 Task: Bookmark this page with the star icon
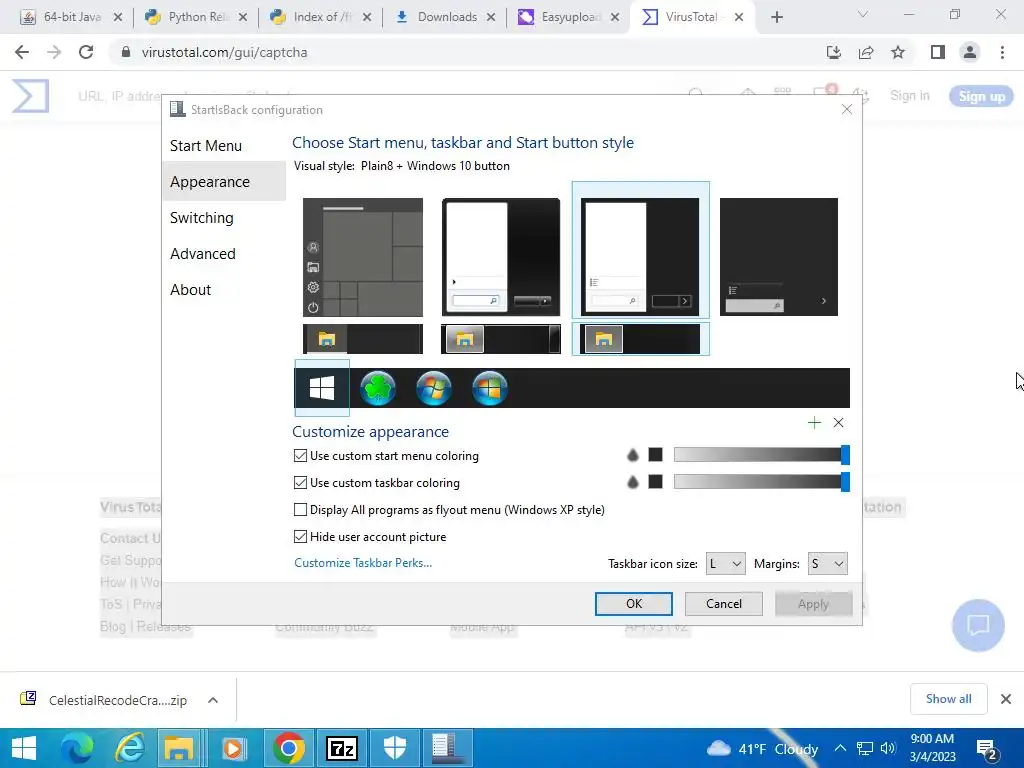tap(898, 52)
